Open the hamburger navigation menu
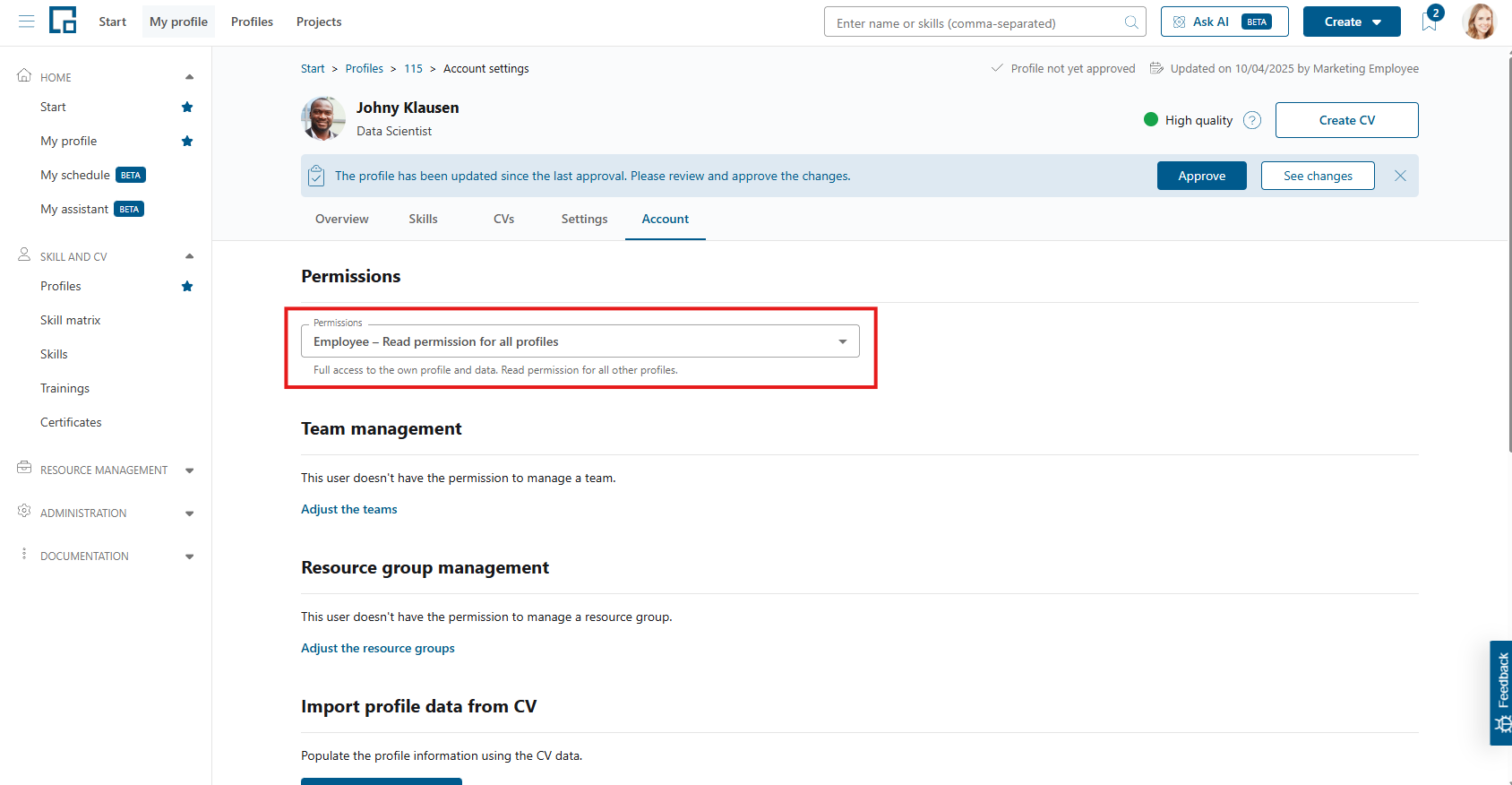 click(26, 22)
